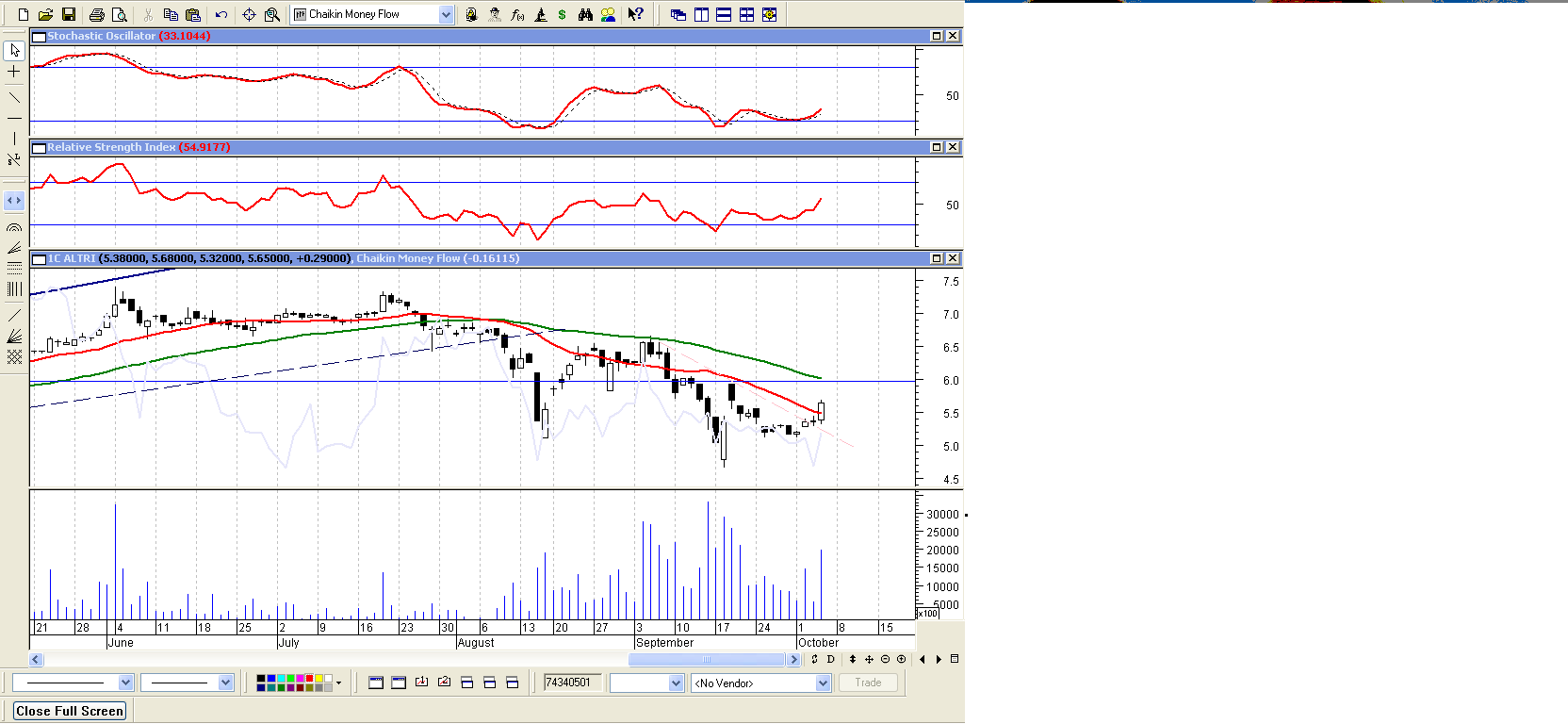The image size is (1568, 724).
Task: Click the next security right arrow
Action: click(x=939, y=660)
